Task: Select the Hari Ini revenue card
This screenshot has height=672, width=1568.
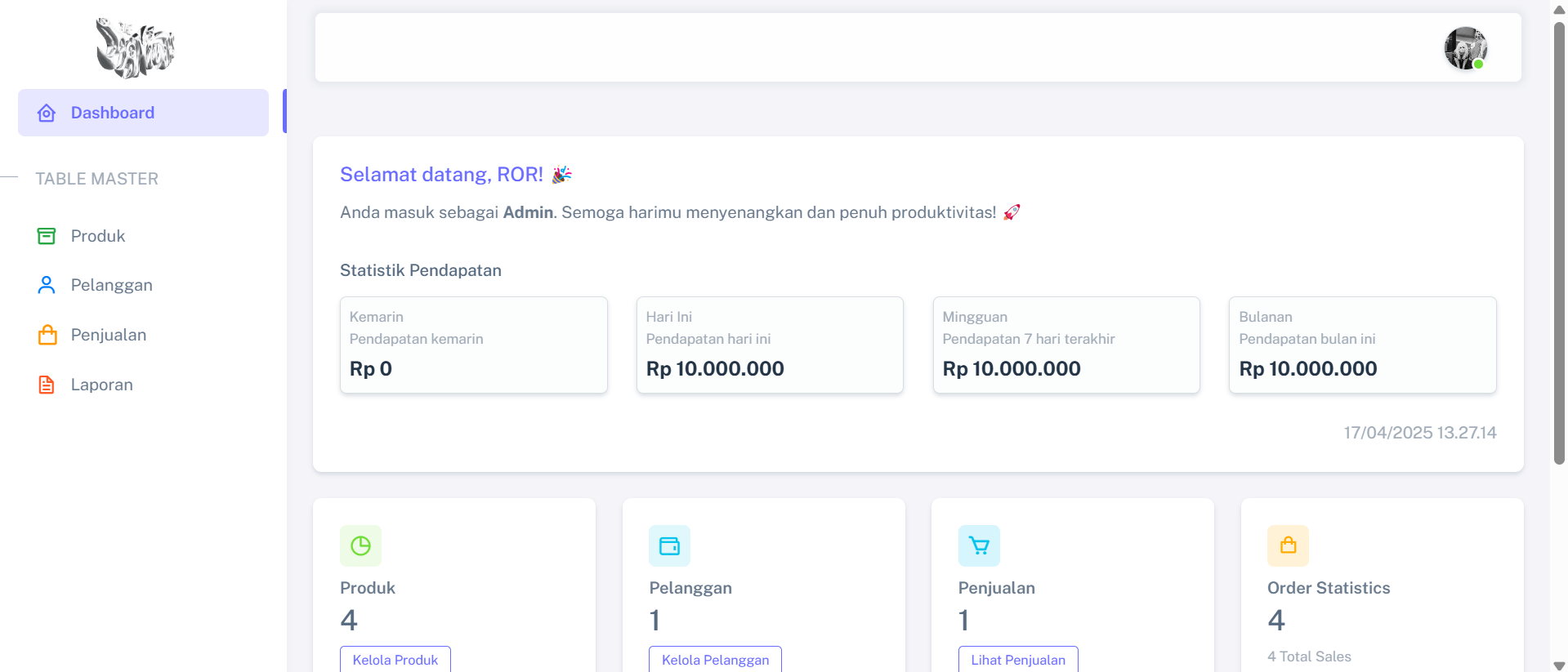Action: 769,345
